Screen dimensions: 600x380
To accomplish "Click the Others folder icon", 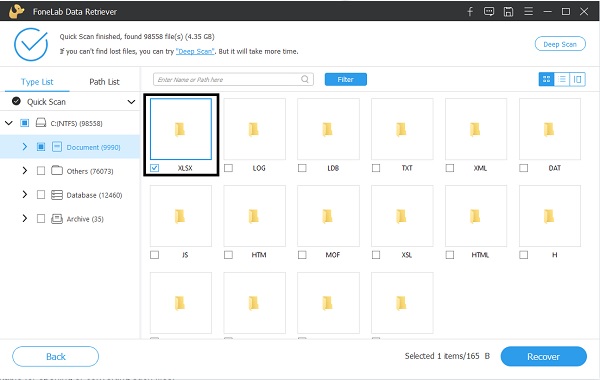I will click(x=57, y=171).
